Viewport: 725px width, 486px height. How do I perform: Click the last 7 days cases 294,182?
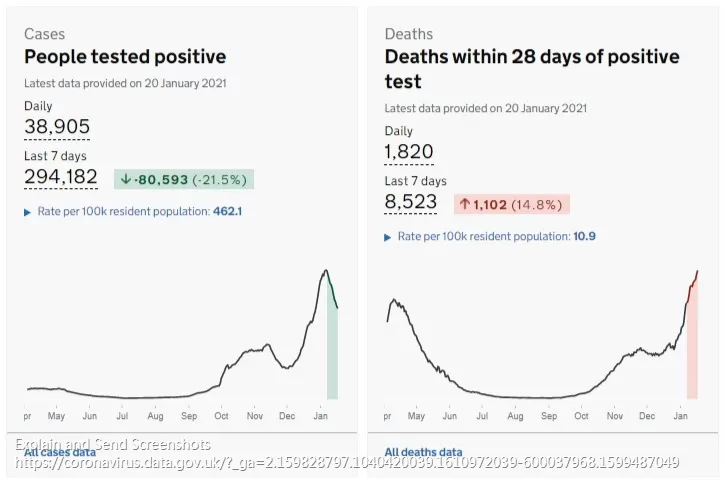click(61, 177)
